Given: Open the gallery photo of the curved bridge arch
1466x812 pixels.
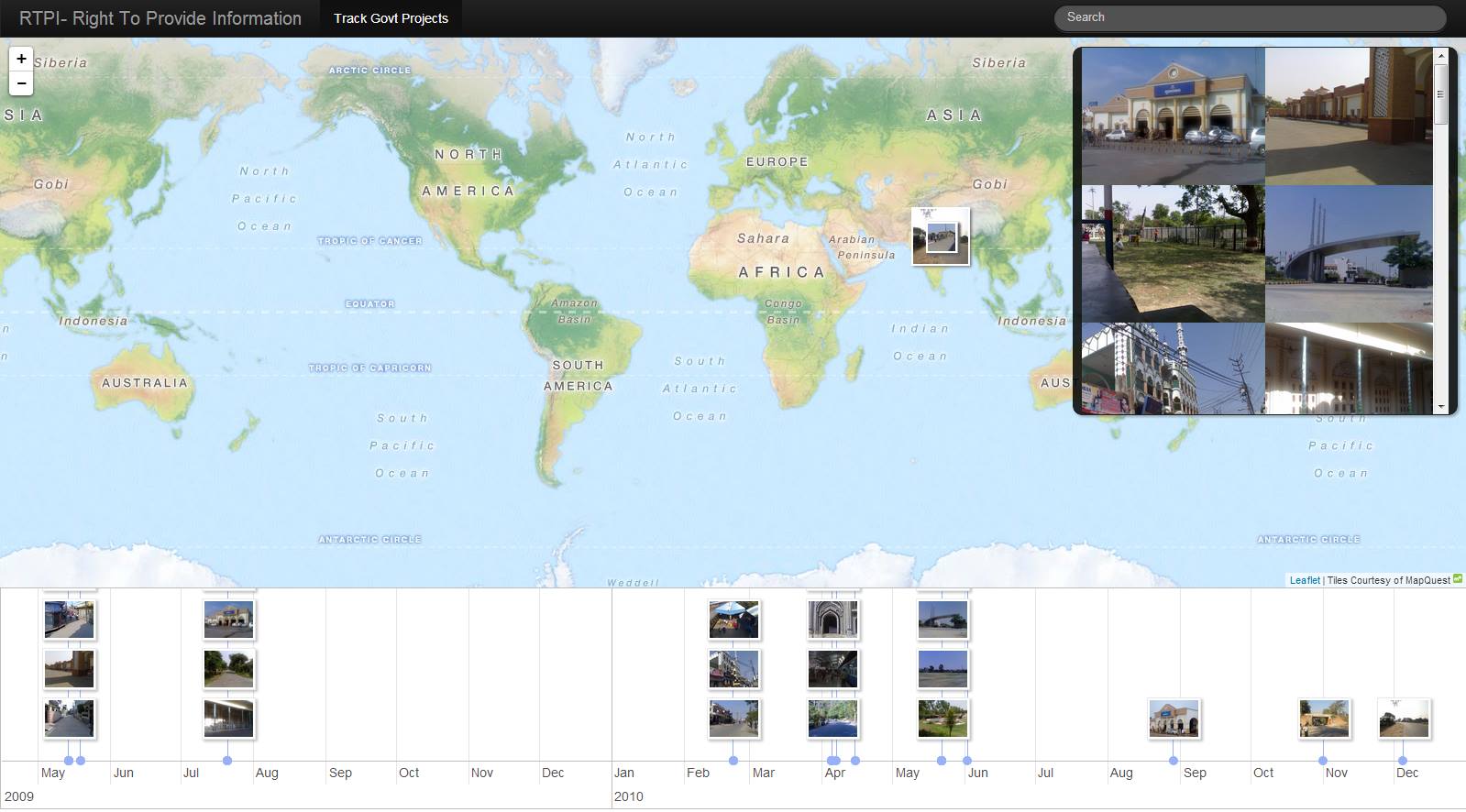Looking at the screenshot, I should (x=1349, y=254).
